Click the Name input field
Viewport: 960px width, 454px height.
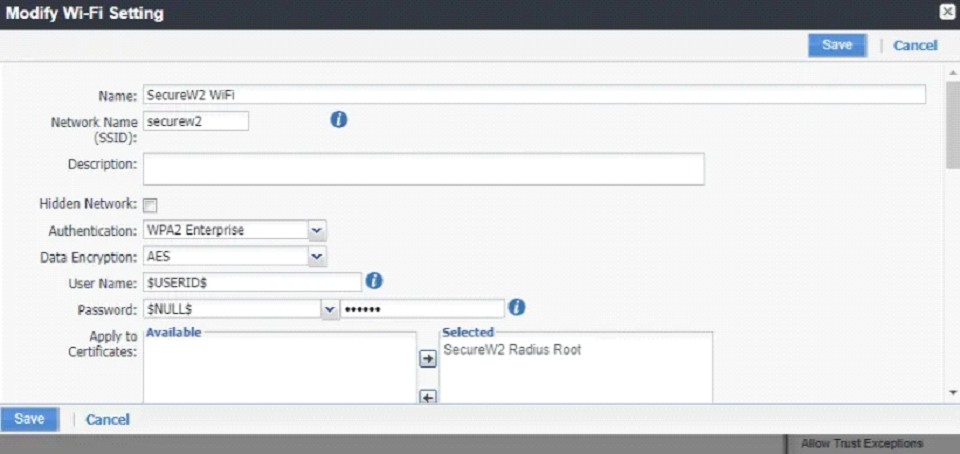point(534,95)
